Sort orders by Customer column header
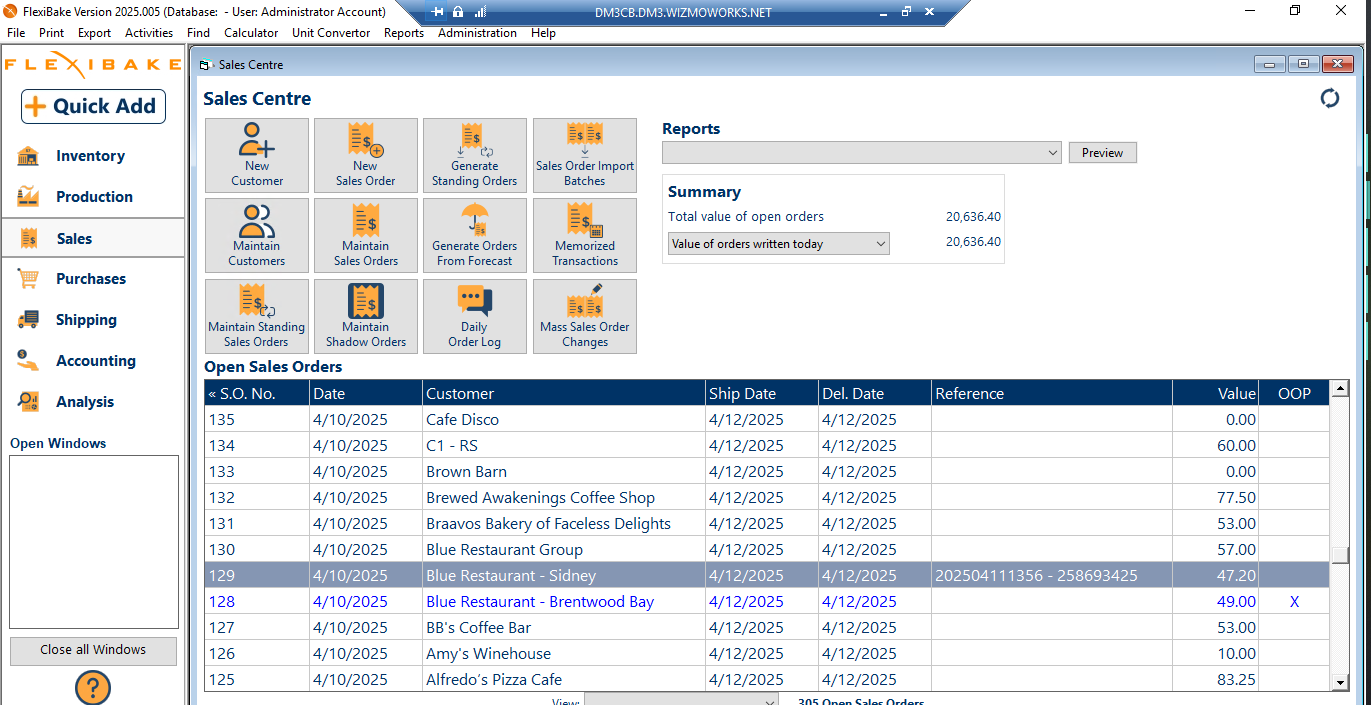Image resolution: width=1371 pixels, height=705 pixels. click(x=564, y=393)
